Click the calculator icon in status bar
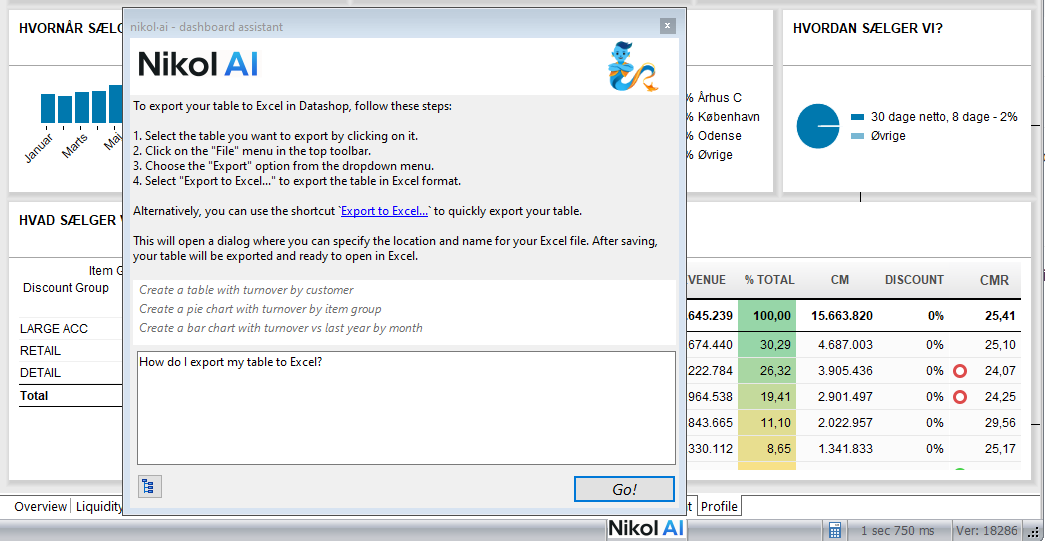Image resolution: width=1045 pixels, height=541 pixels. [834, 530]
